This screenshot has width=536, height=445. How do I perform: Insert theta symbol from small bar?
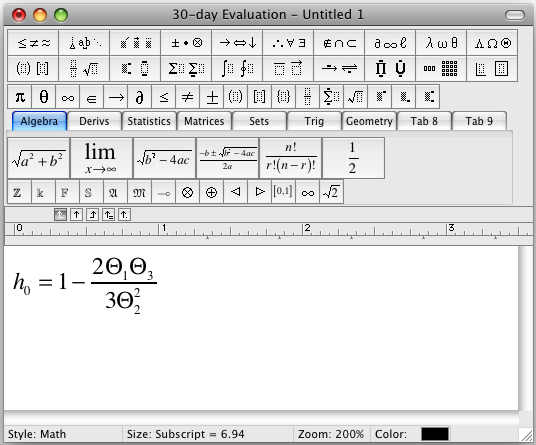[44, 97]
